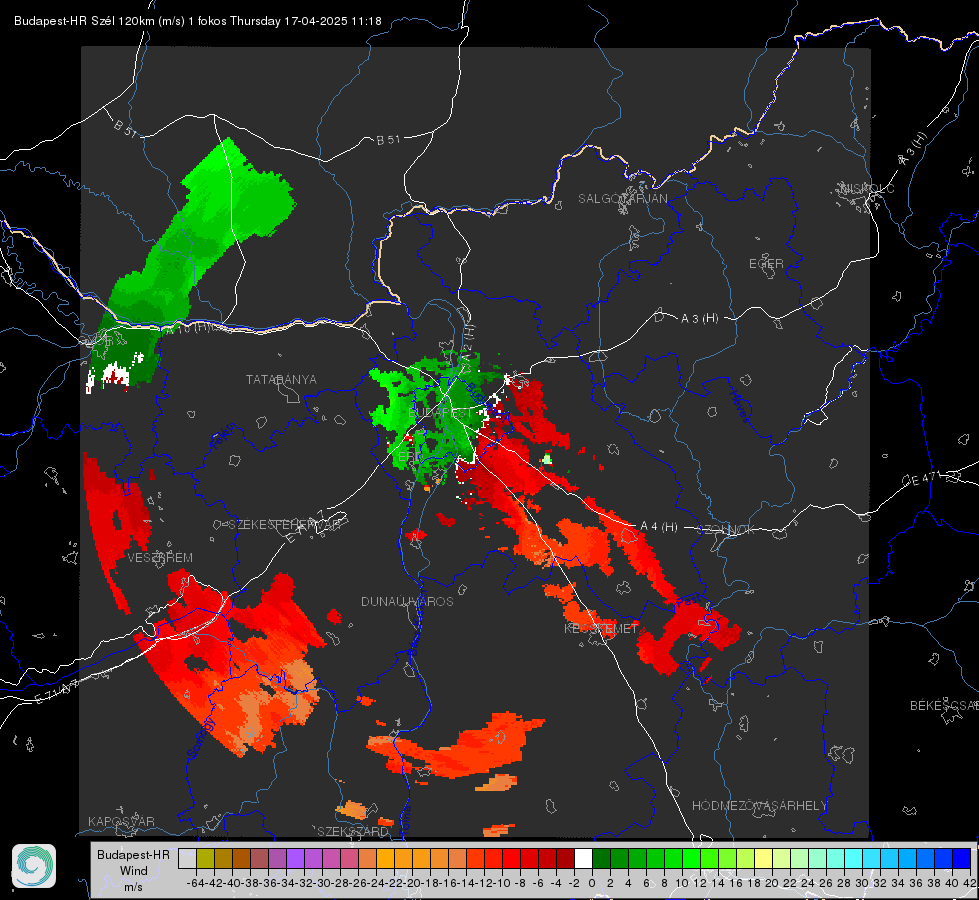Select the DUNAÚJVÁROS city label
The width and height of the screenshot is (979, 900).
pyautogui.click(x=407, y=601)
